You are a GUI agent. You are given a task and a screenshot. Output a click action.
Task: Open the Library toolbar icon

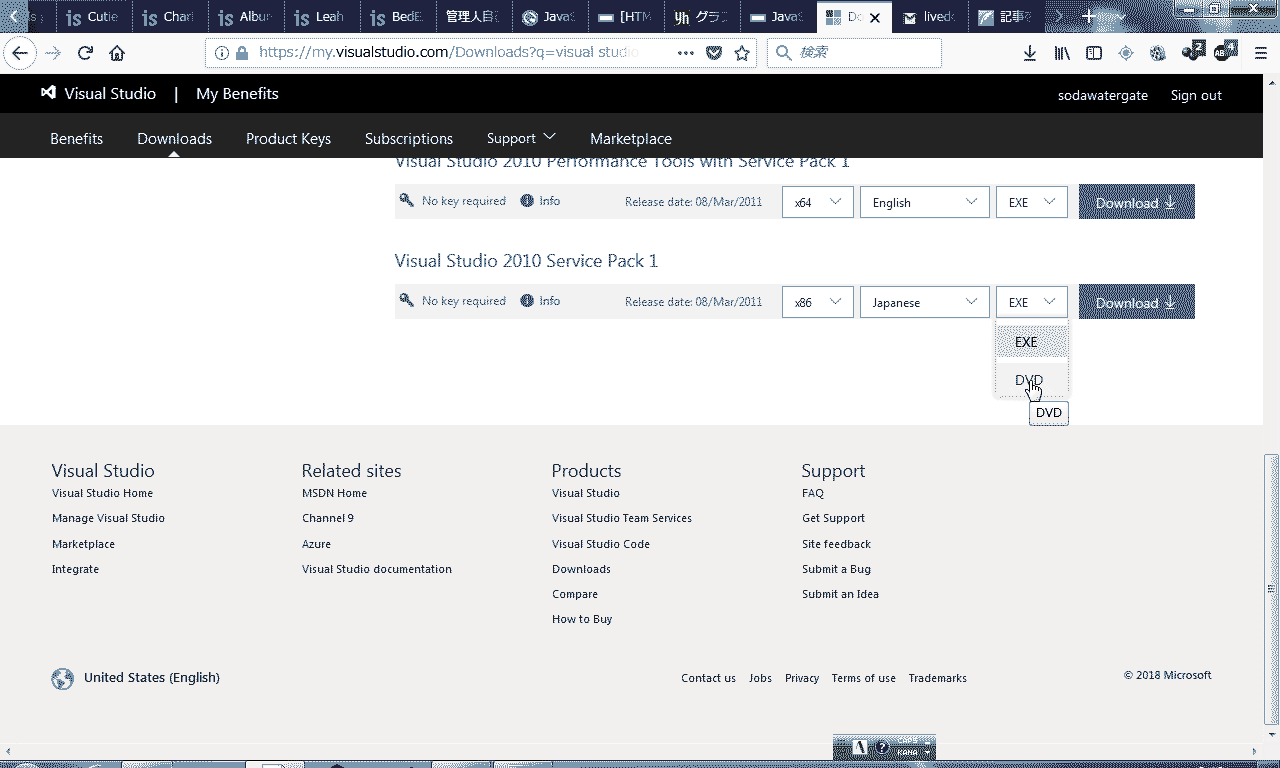click(1061, 52)
